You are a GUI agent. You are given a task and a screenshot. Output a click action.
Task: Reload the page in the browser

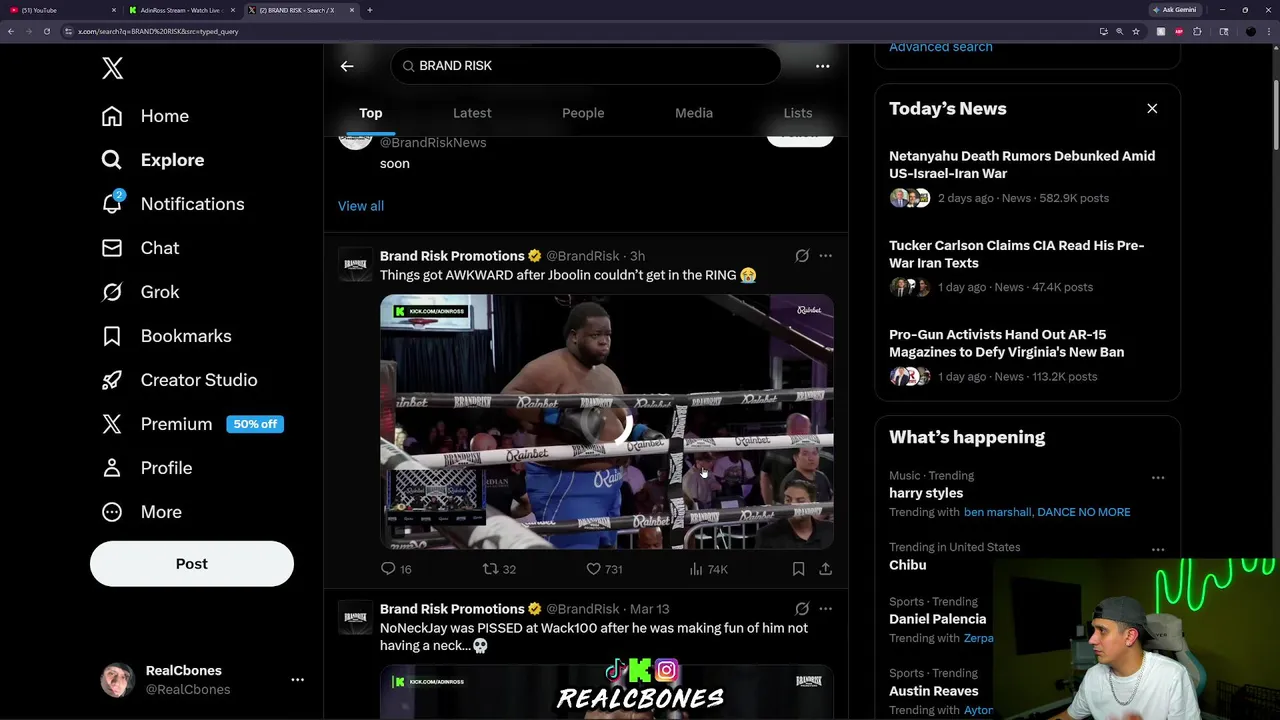pyautogui.click(x=46, y=31)
